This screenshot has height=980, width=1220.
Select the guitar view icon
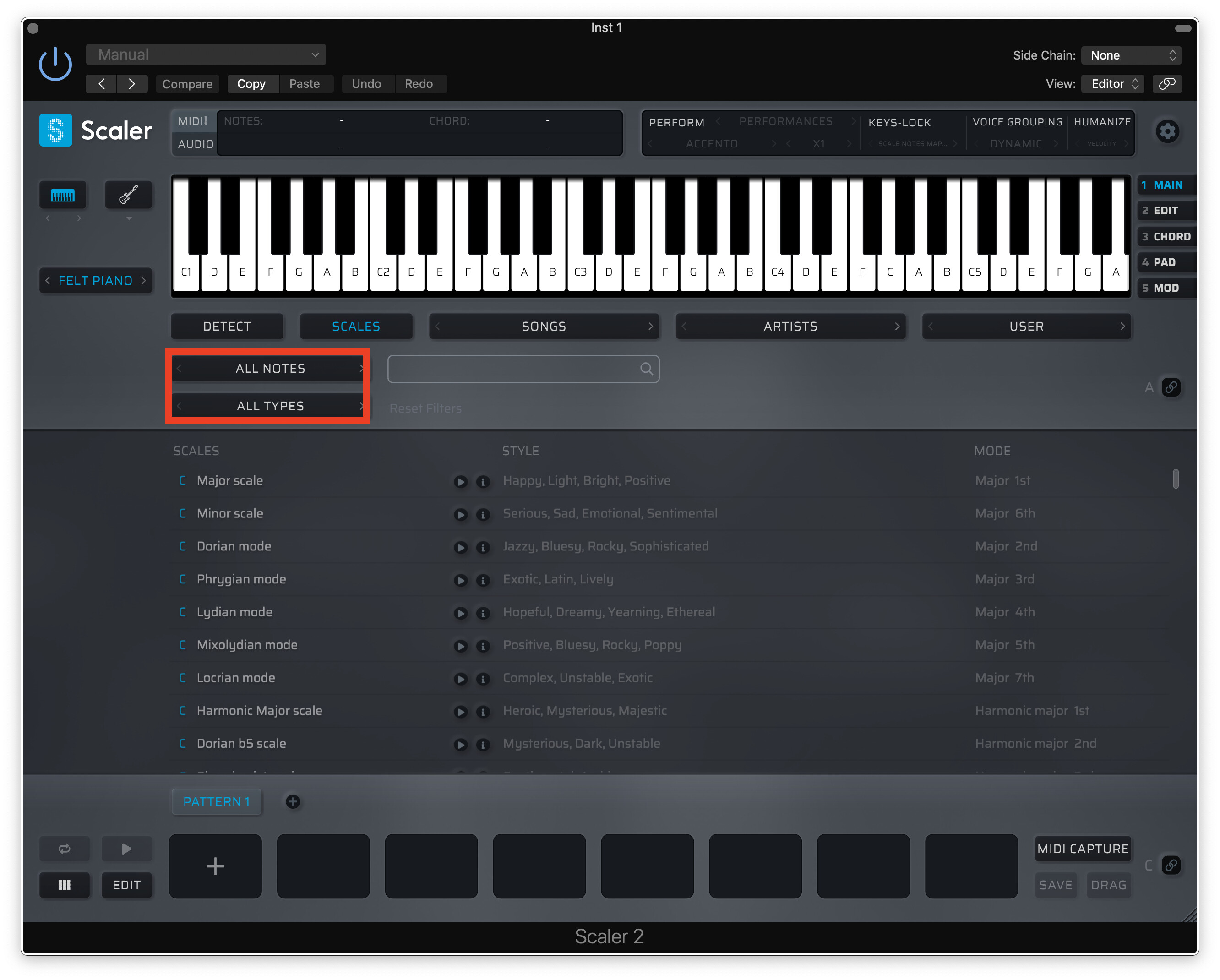(128, 195)
